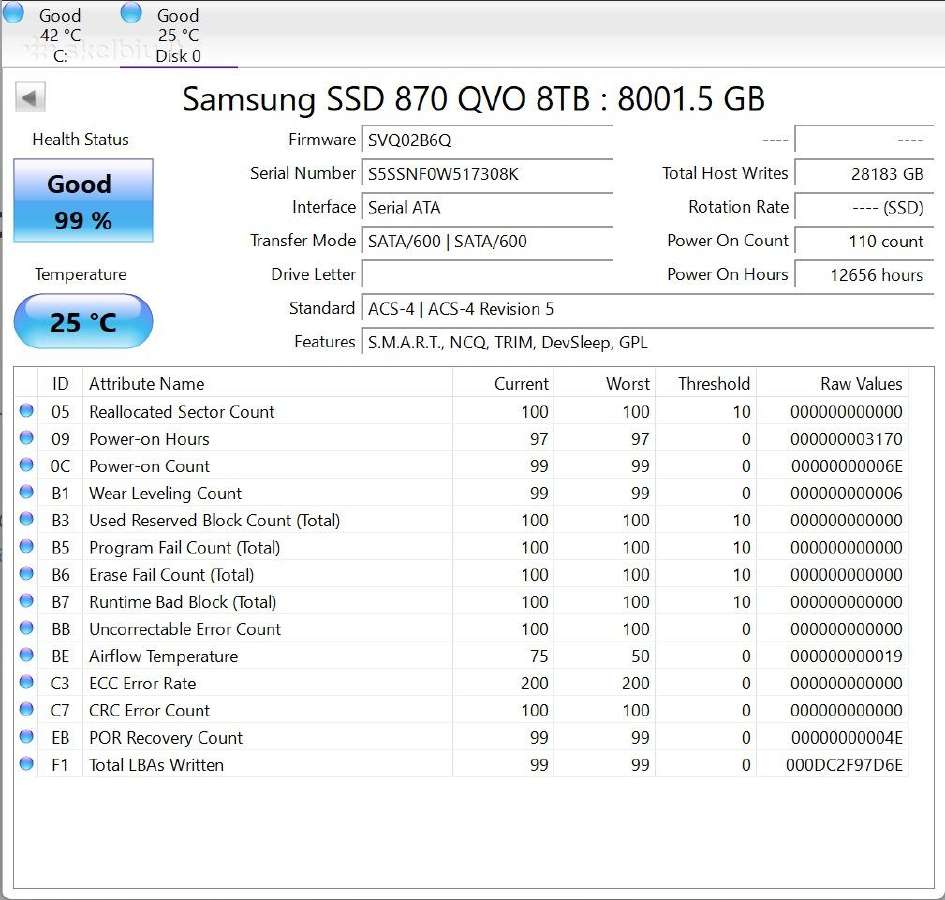This screenshot has height=900, width=945.
Task: Click the Current column header
Action: click(x=503, y=384)
